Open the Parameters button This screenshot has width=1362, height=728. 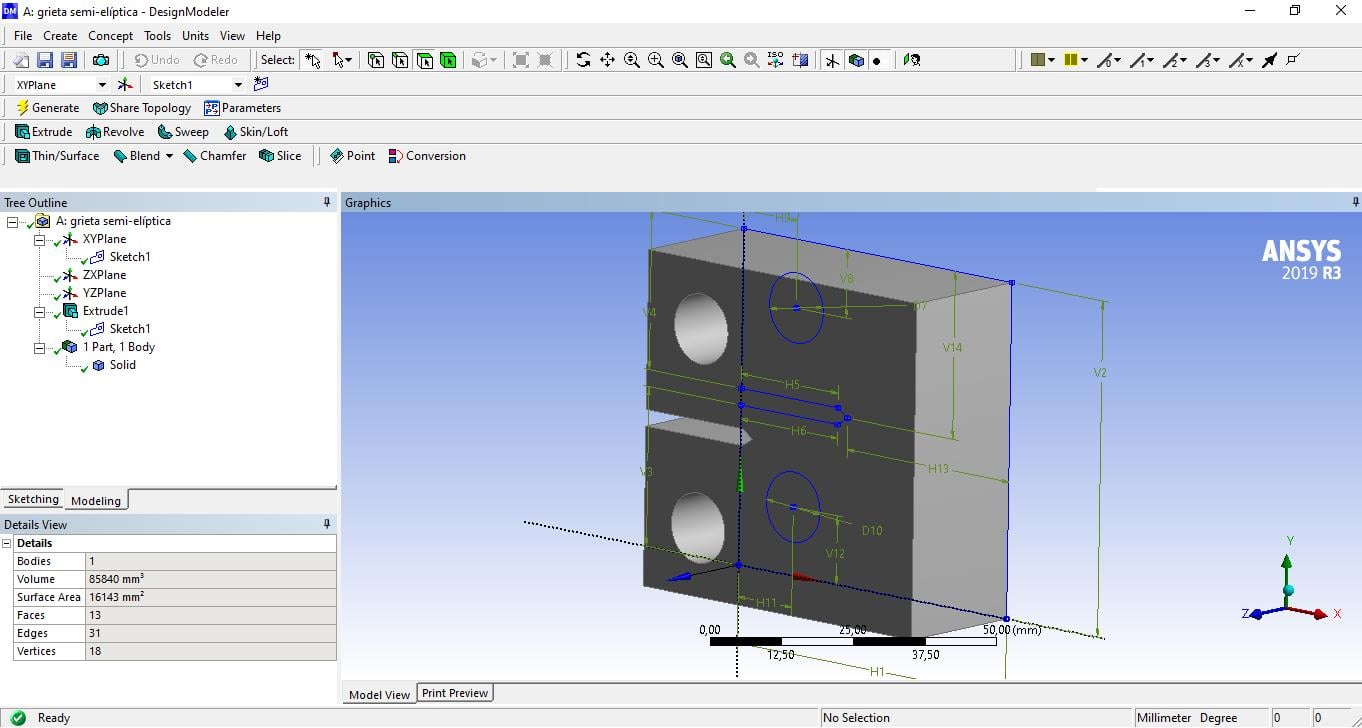pos(242,108)
